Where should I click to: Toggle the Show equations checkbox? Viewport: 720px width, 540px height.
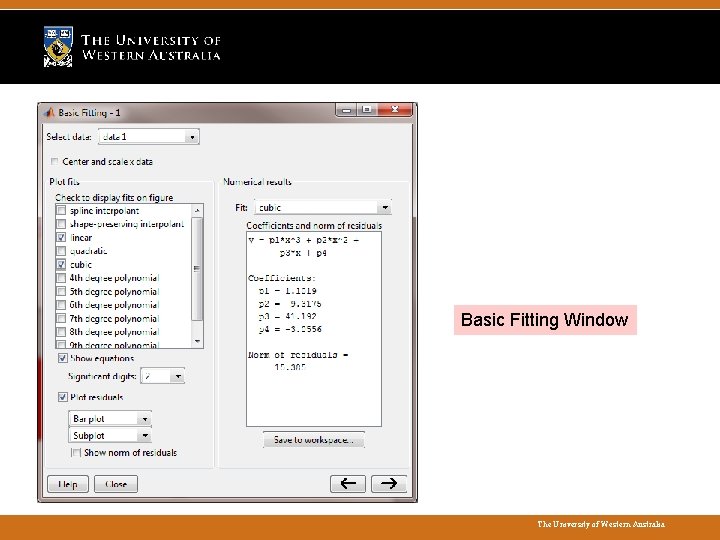point(63,358)
